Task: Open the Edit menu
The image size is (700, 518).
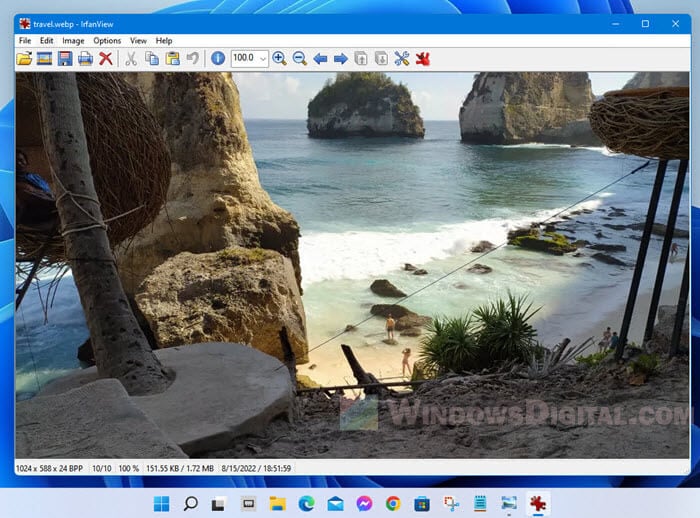Action: click(46, 41)
